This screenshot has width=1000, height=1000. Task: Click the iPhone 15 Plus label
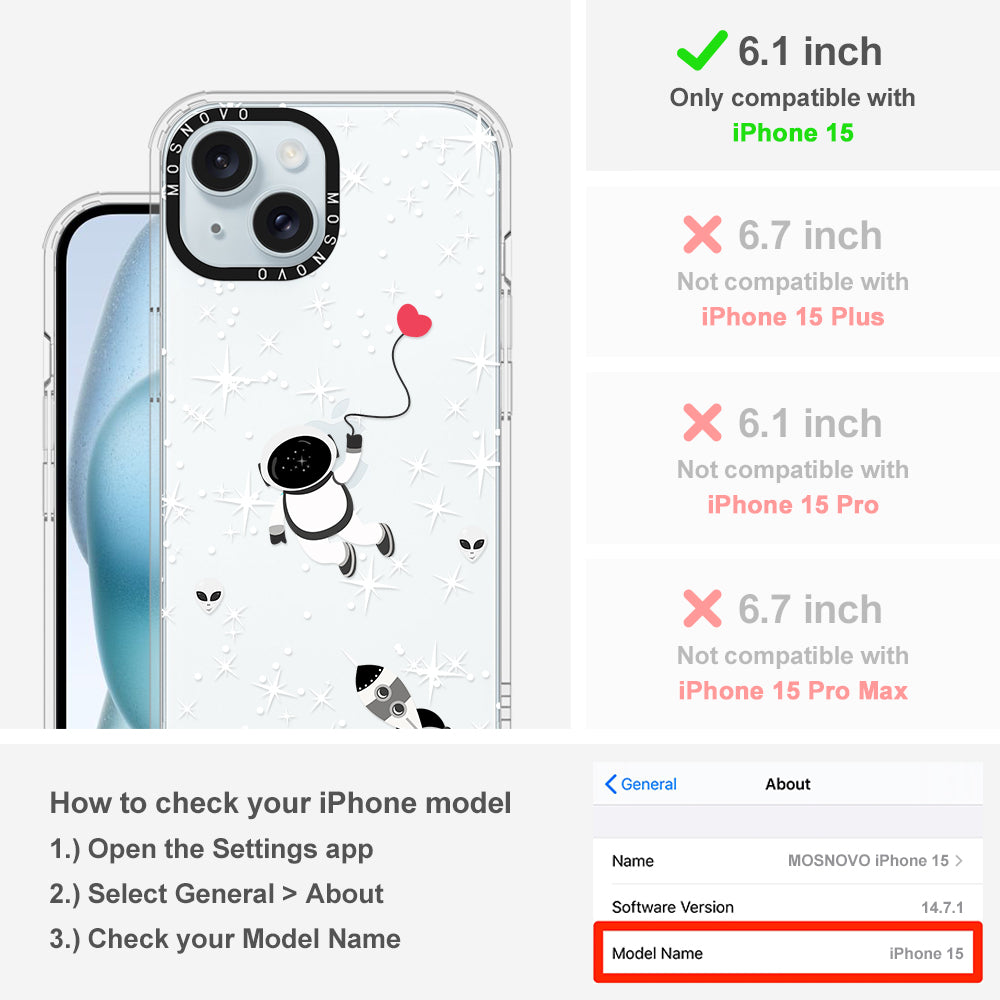[x=793, y=317]
